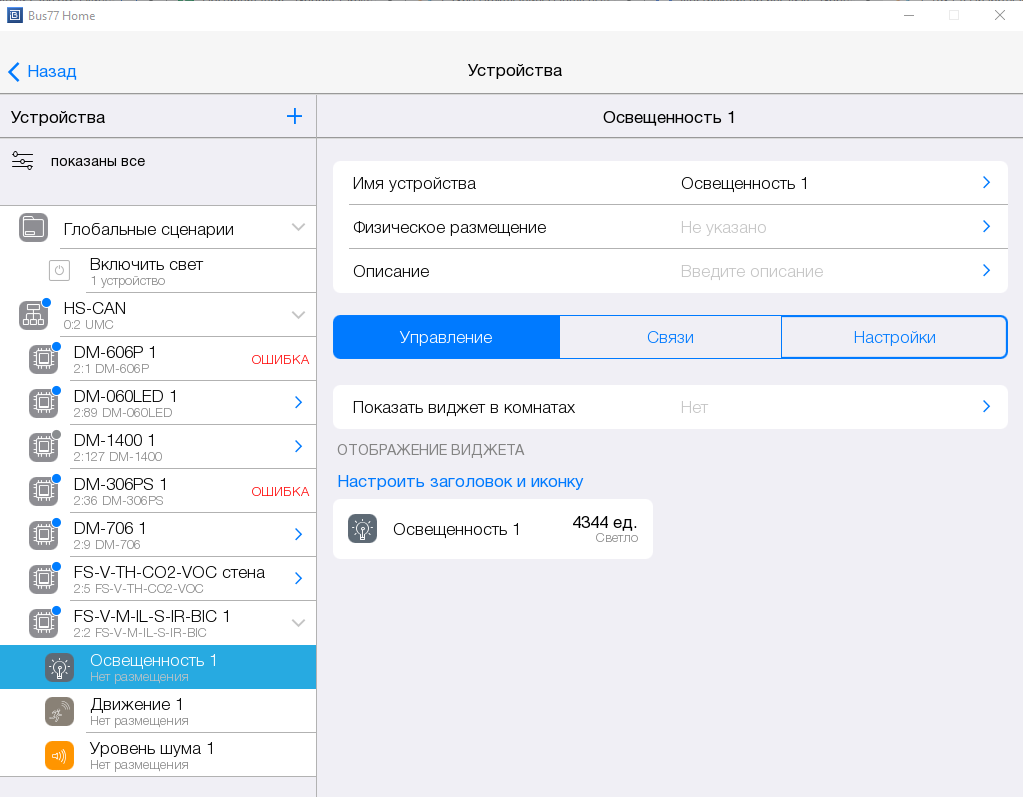Switch to the Связи tab
1023x797 pixels.
point(670,337)
